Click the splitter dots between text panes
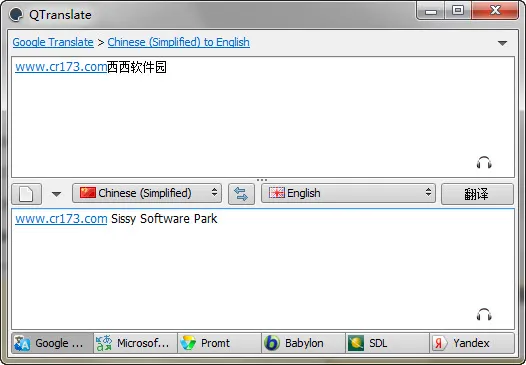526x365 pixels. 262,180
